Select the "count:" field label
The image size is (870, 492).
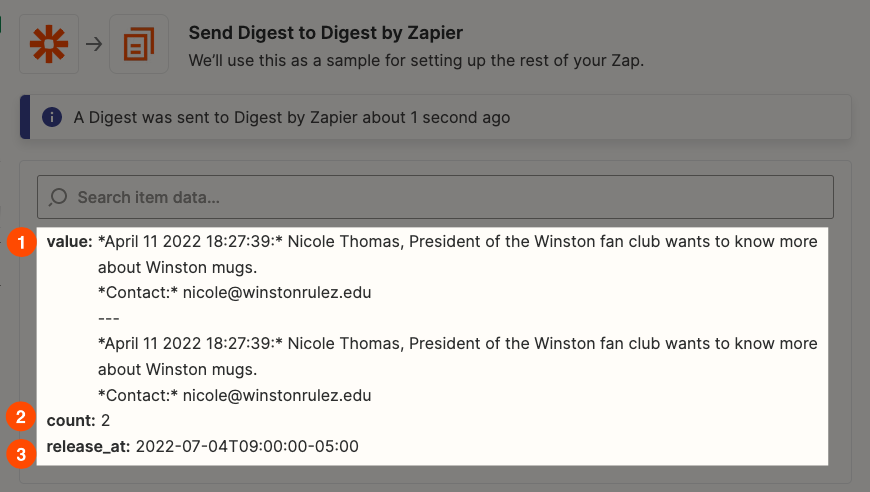[71, 420]
